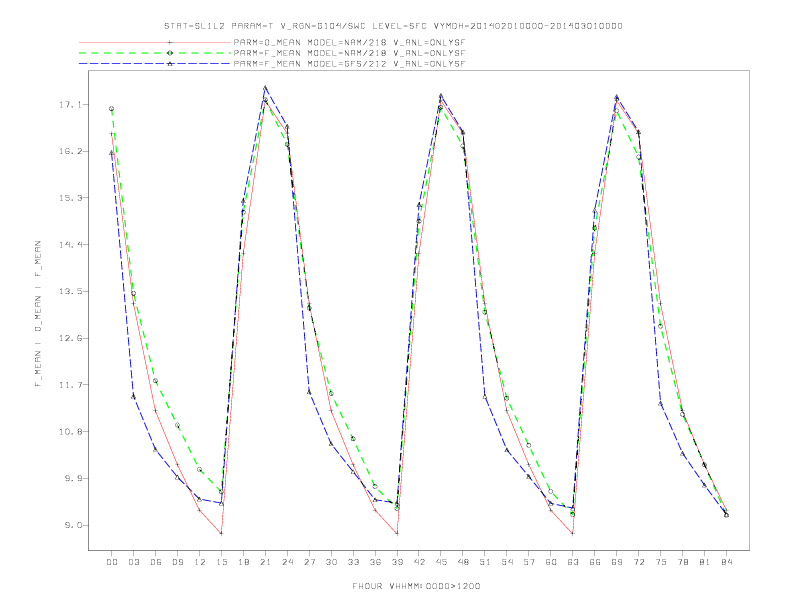
Task: Click the 51 forecast hour tick label
Action: click(485, 562)
